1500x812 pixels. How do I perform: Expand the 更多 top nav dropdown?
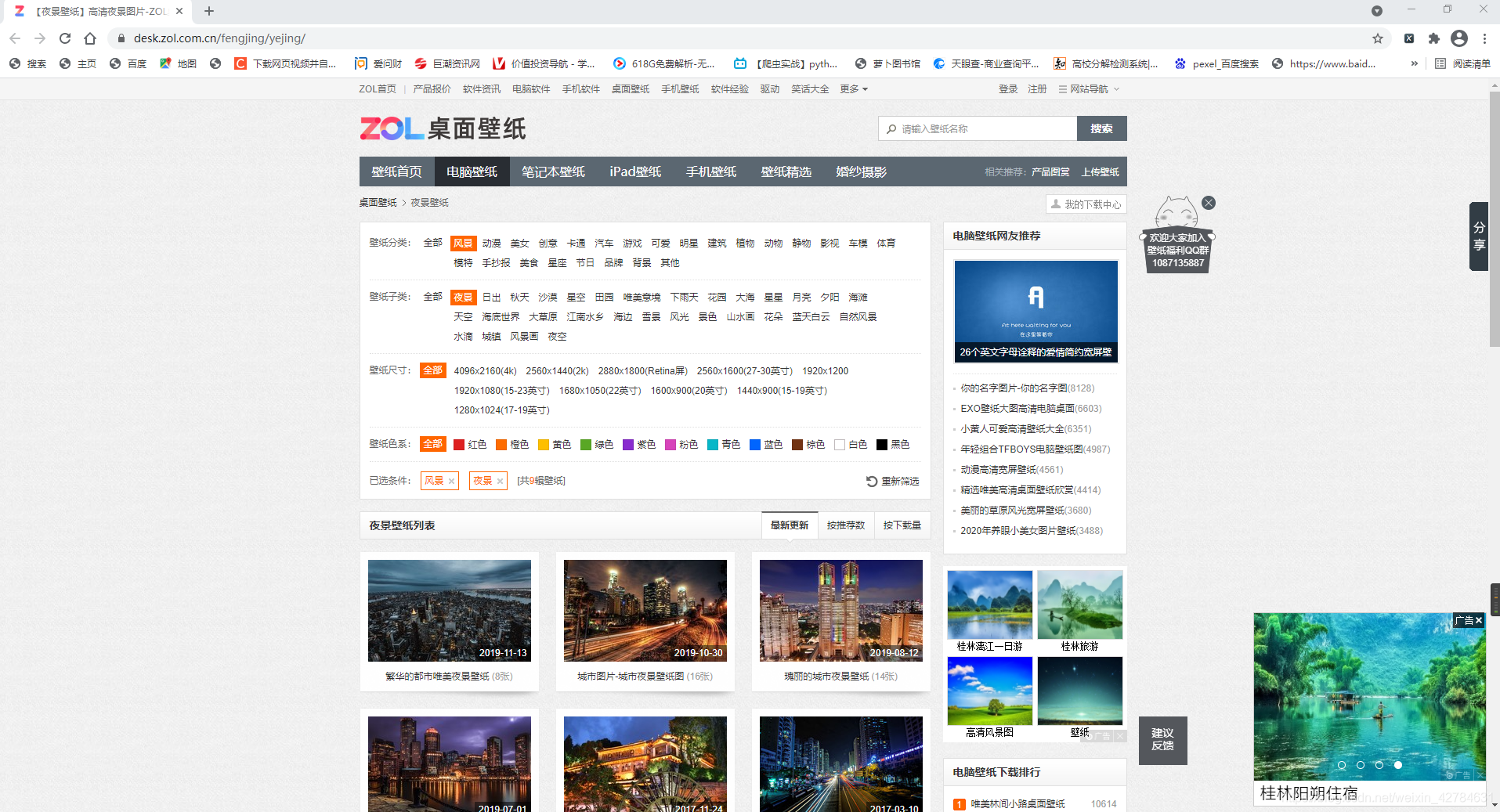[x=854, y=89]
